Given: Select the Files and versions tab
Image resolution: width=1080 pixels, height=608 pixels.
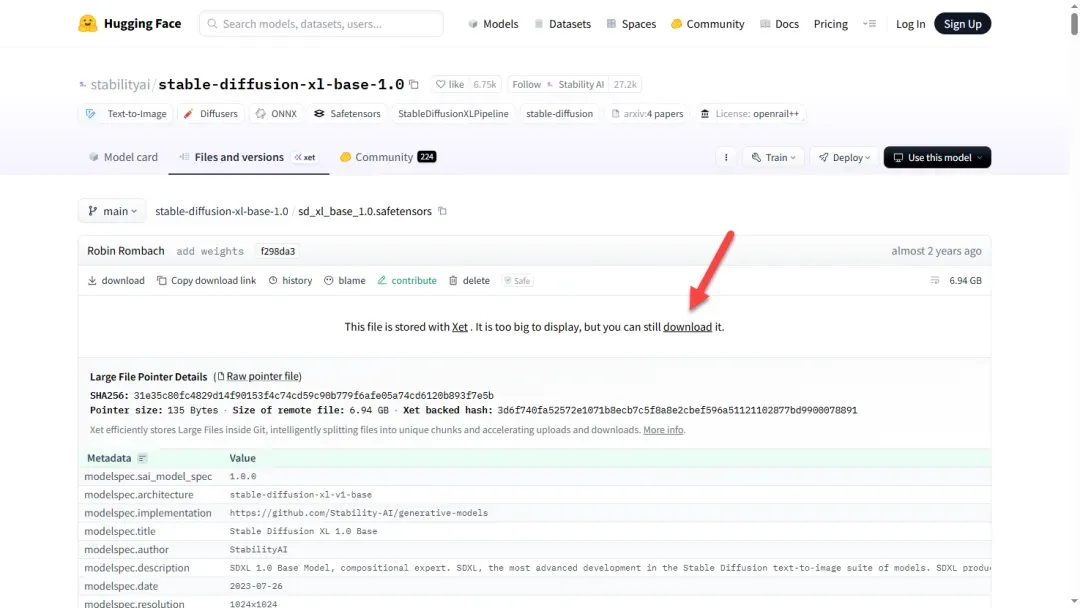Looking at the screenshot, I should coord(249,157).
